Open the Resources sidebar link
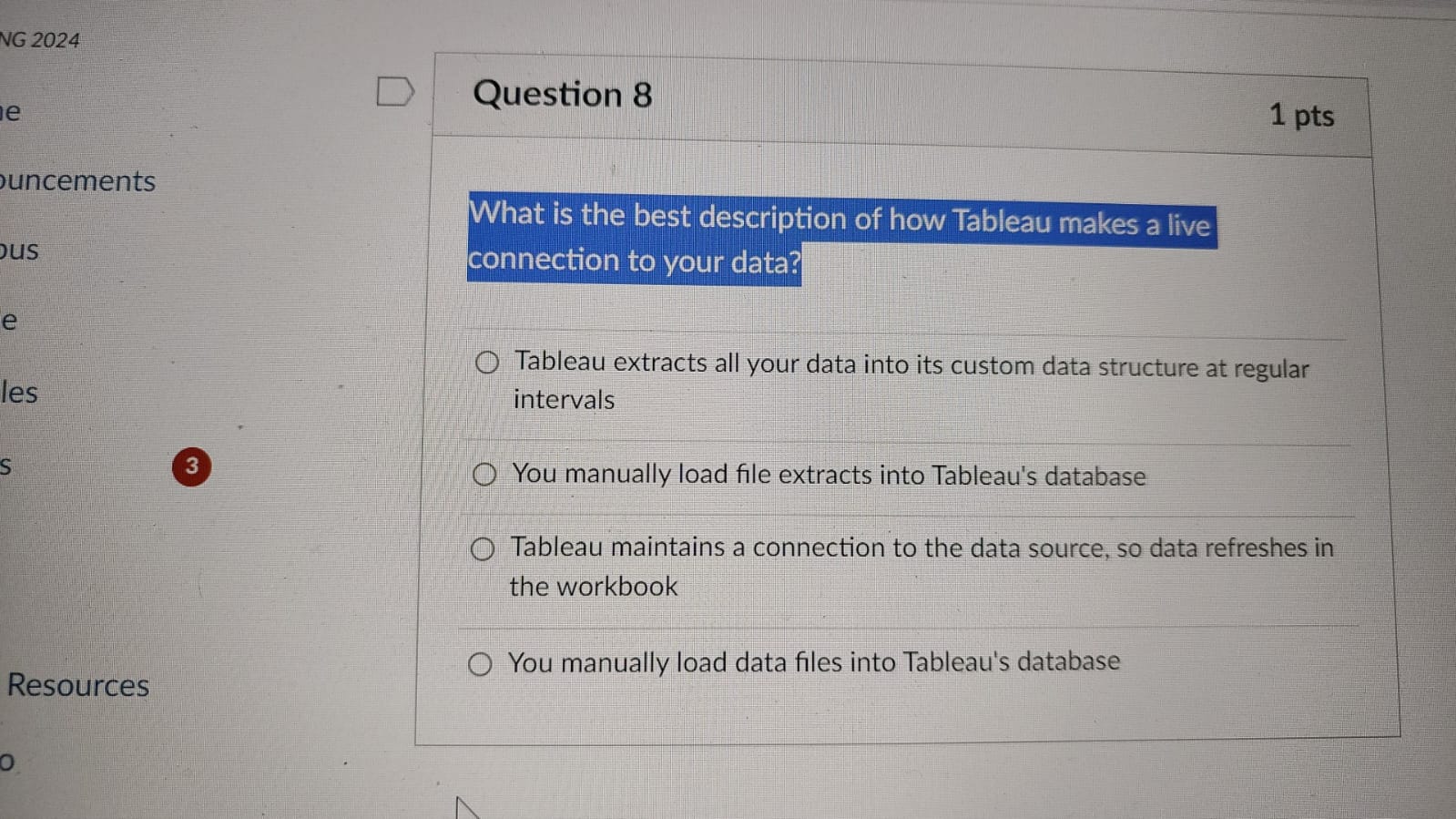1456x819 pixels. click(x=76, y=686)
